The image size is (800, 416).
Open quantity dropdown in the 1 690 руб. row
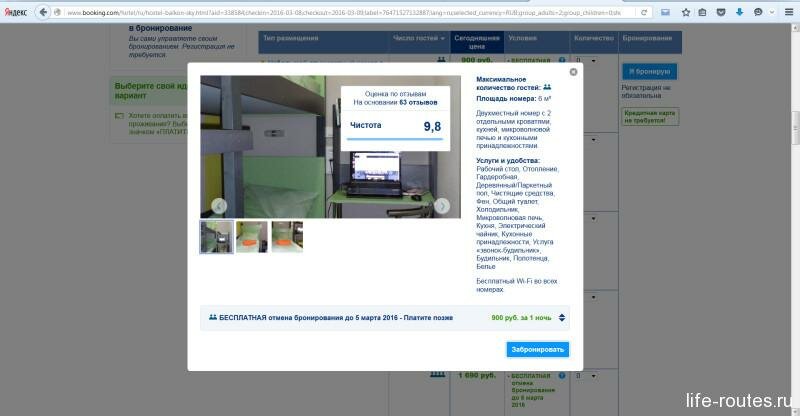pyautogui.click(x=589, y=375)
